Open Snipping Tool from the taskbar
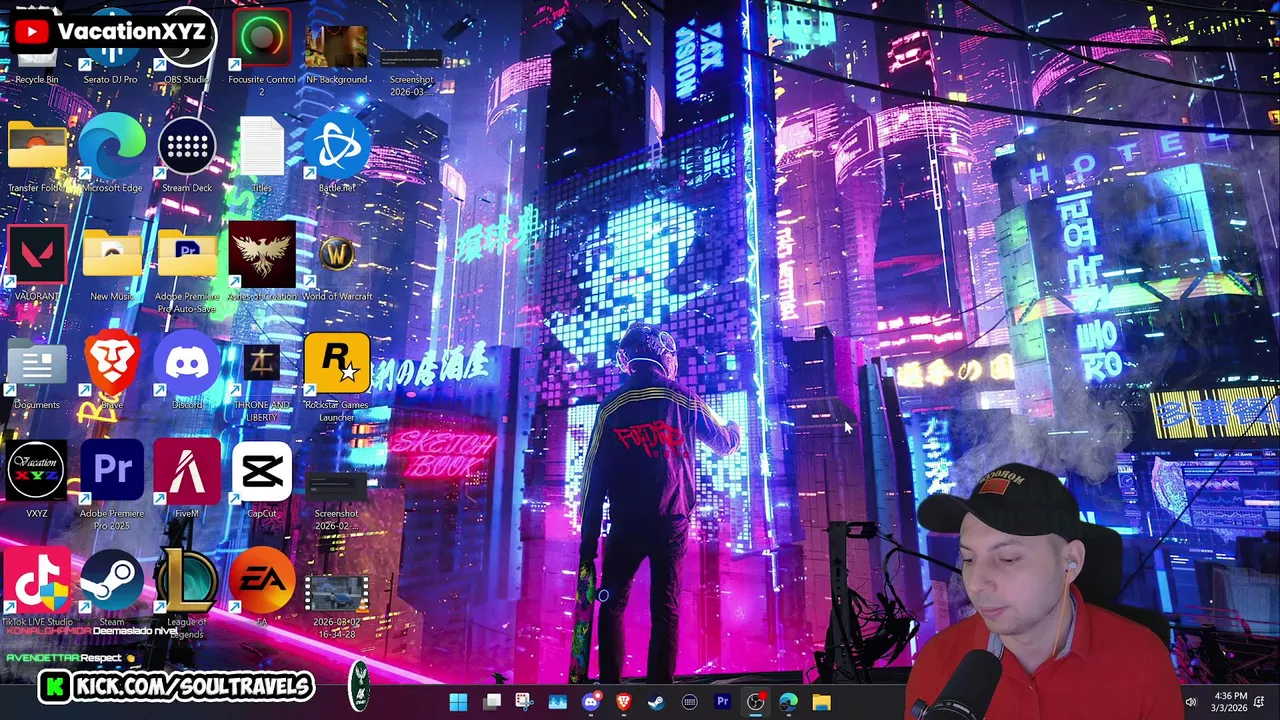This screenshot has height=720, width=1280. [x=525, y=702]
